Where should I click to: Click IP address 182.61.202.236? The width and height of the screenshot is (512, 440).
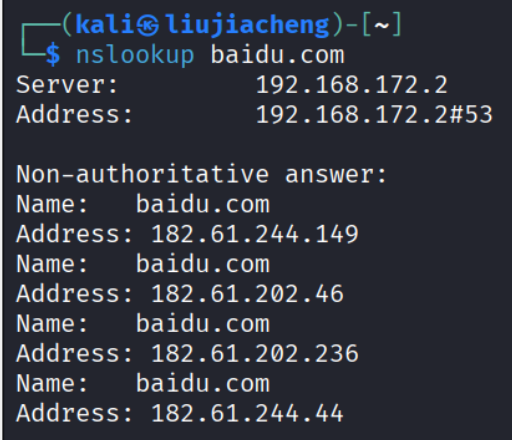click(x=255, y=353)
